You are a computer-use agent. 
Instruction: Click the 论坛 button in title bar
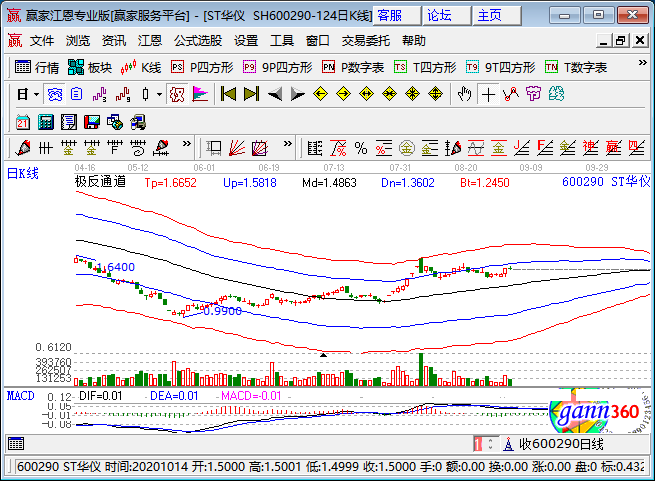[x=446, y=15]
